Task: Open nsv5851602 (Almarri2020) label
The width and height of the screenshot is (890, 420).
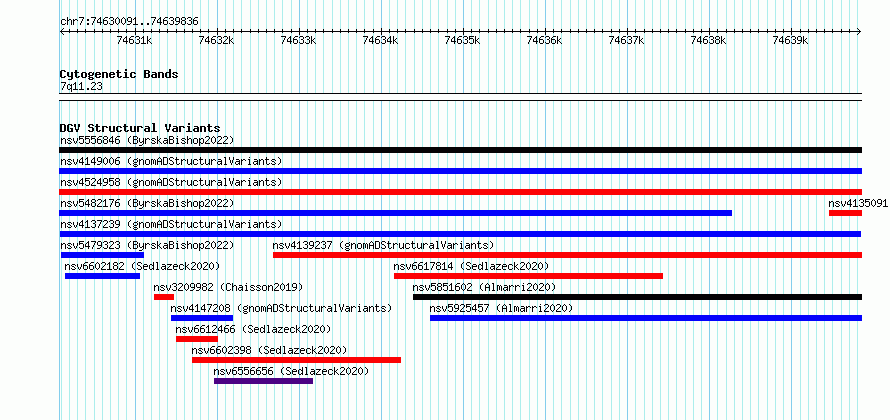Action: coord(484,287)
